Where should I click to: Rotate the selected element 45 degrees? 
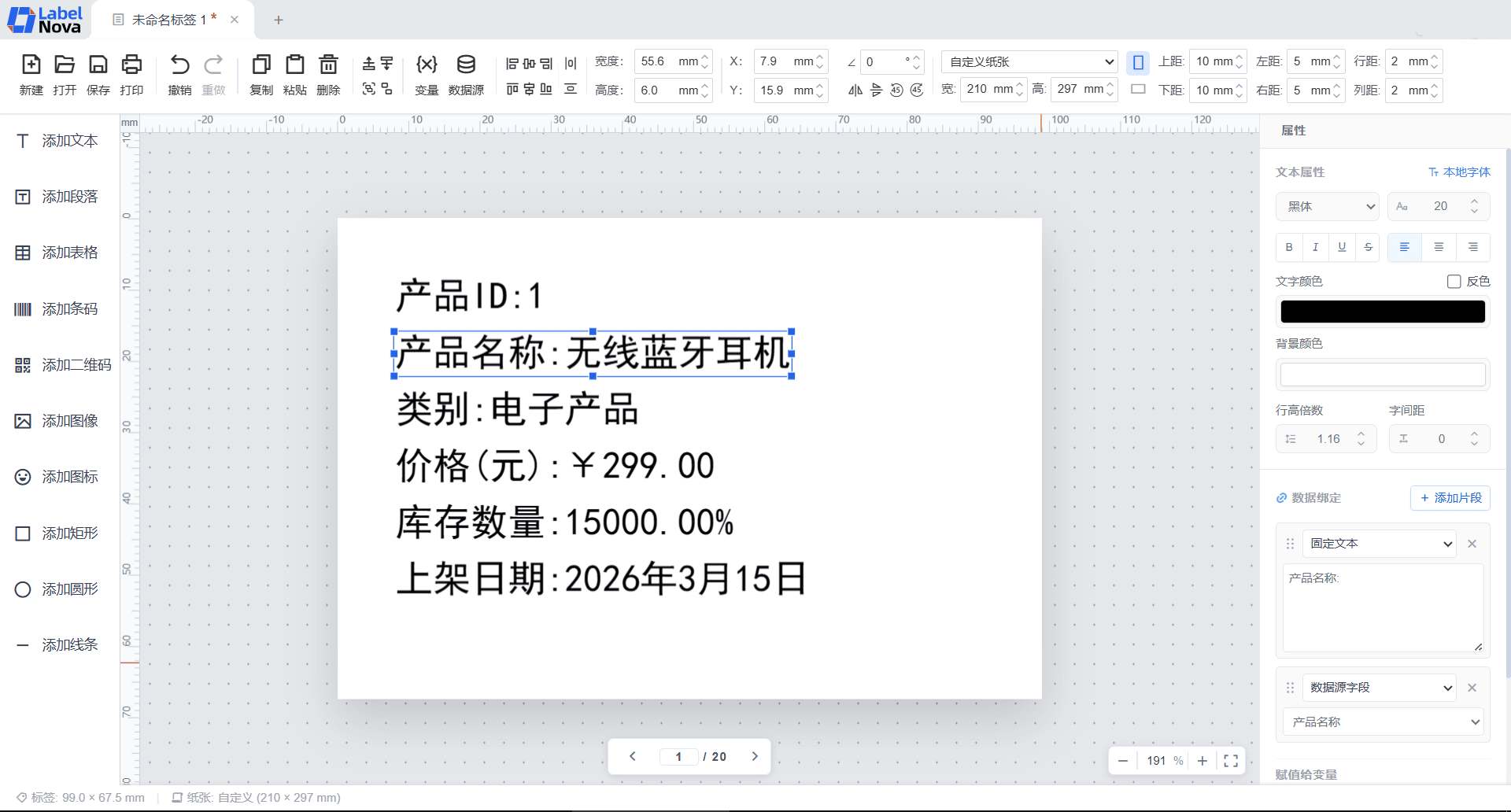pyautogui.click(x=916, y=90)
